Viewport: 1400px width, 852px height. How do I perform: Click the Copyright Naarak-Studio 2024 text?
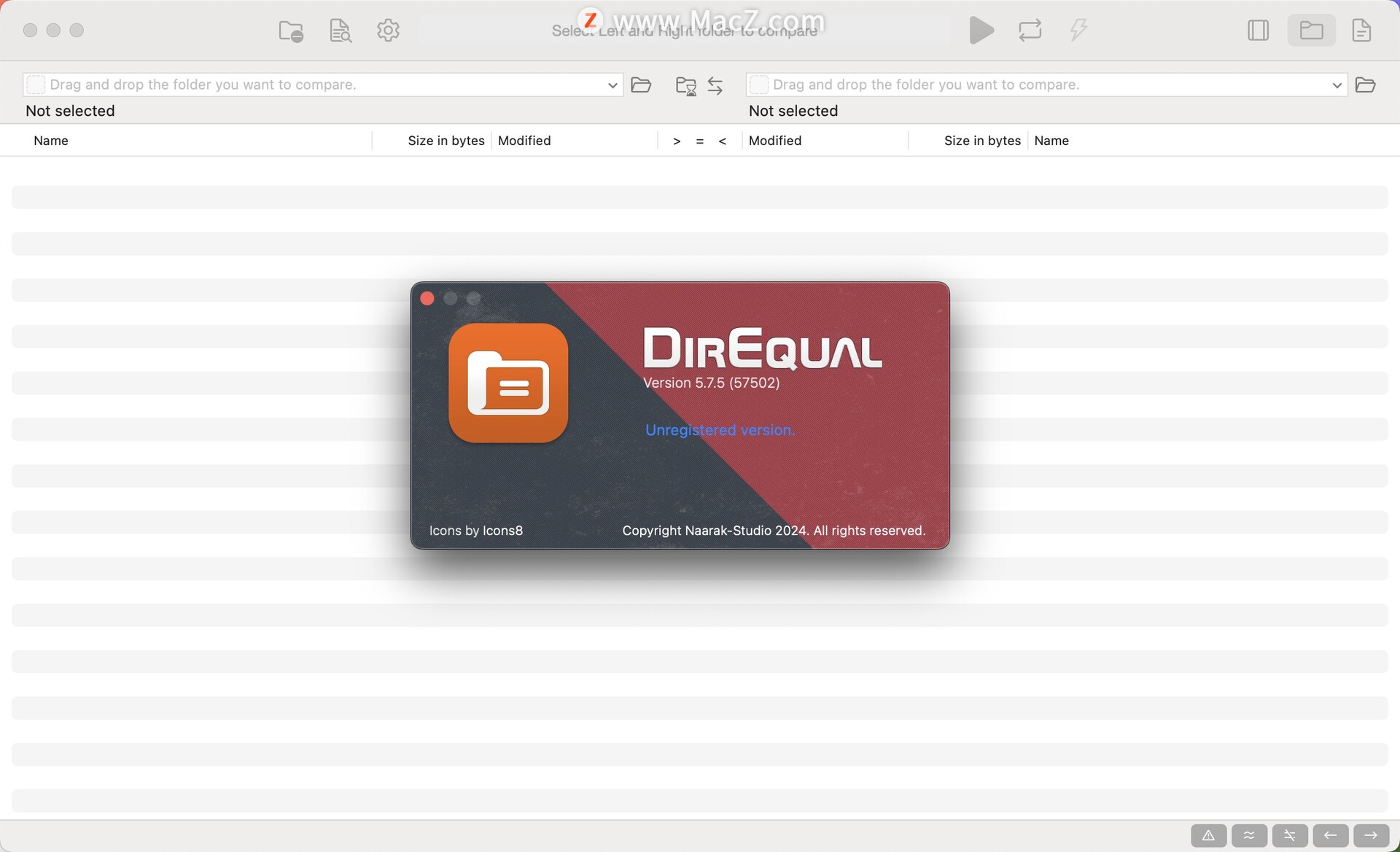[x=774, y=531]
